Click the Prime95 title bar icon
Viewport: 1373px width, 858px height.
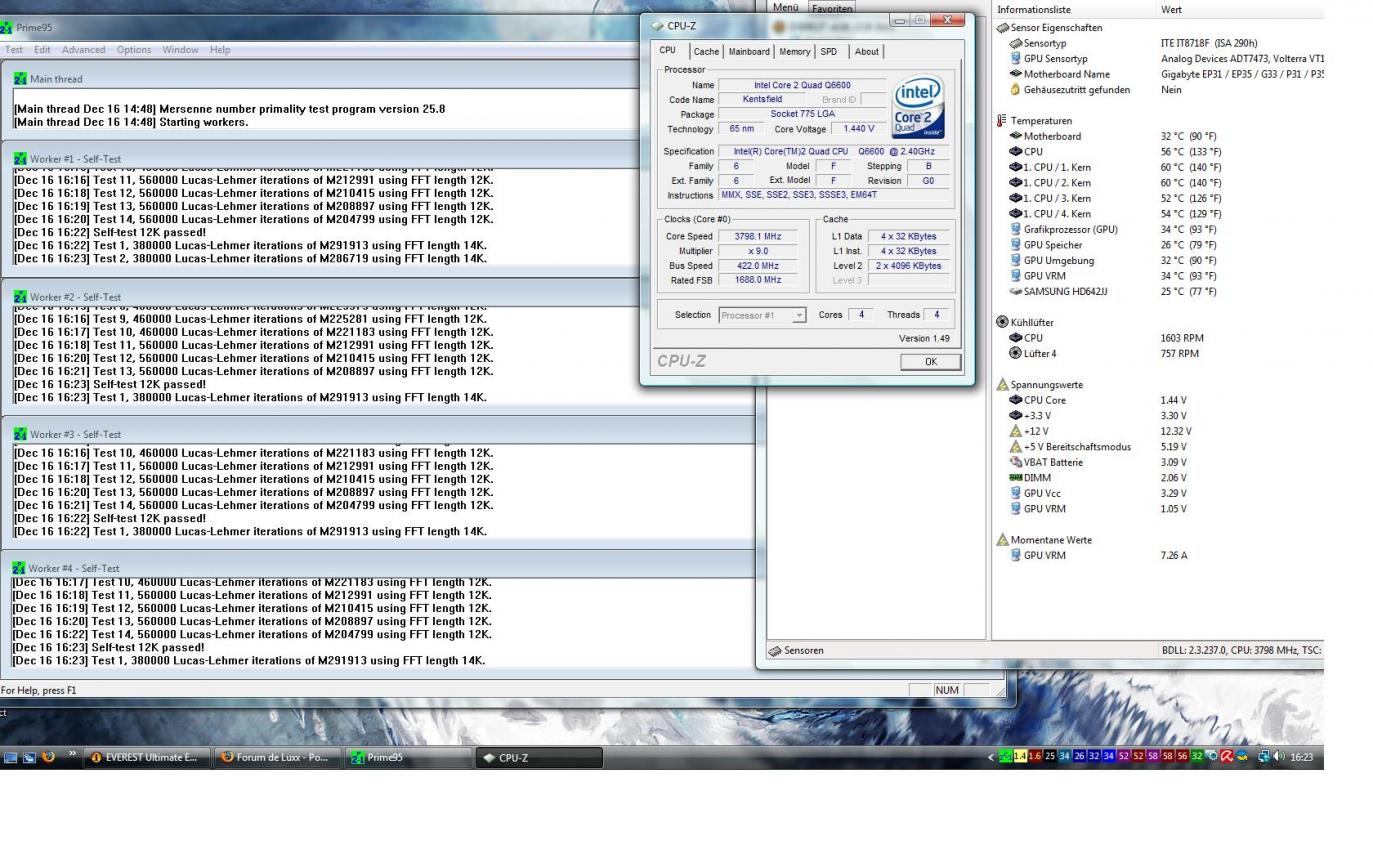pyautogui.click(x=7, y=28)
